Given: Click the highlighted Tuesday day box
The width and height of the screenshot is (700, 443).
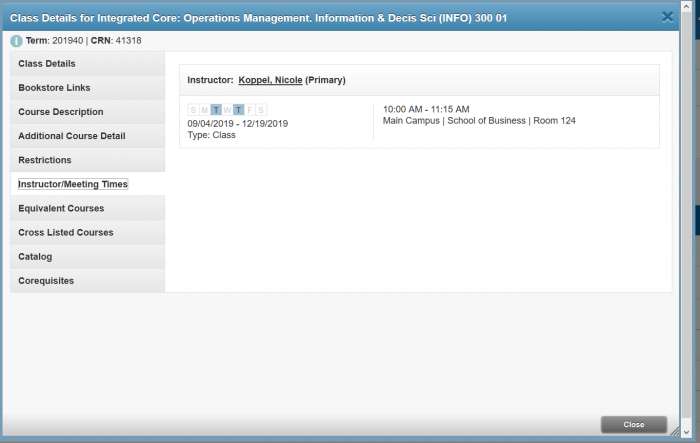Looking at the screenshot, I should click(x=216, y=110).
